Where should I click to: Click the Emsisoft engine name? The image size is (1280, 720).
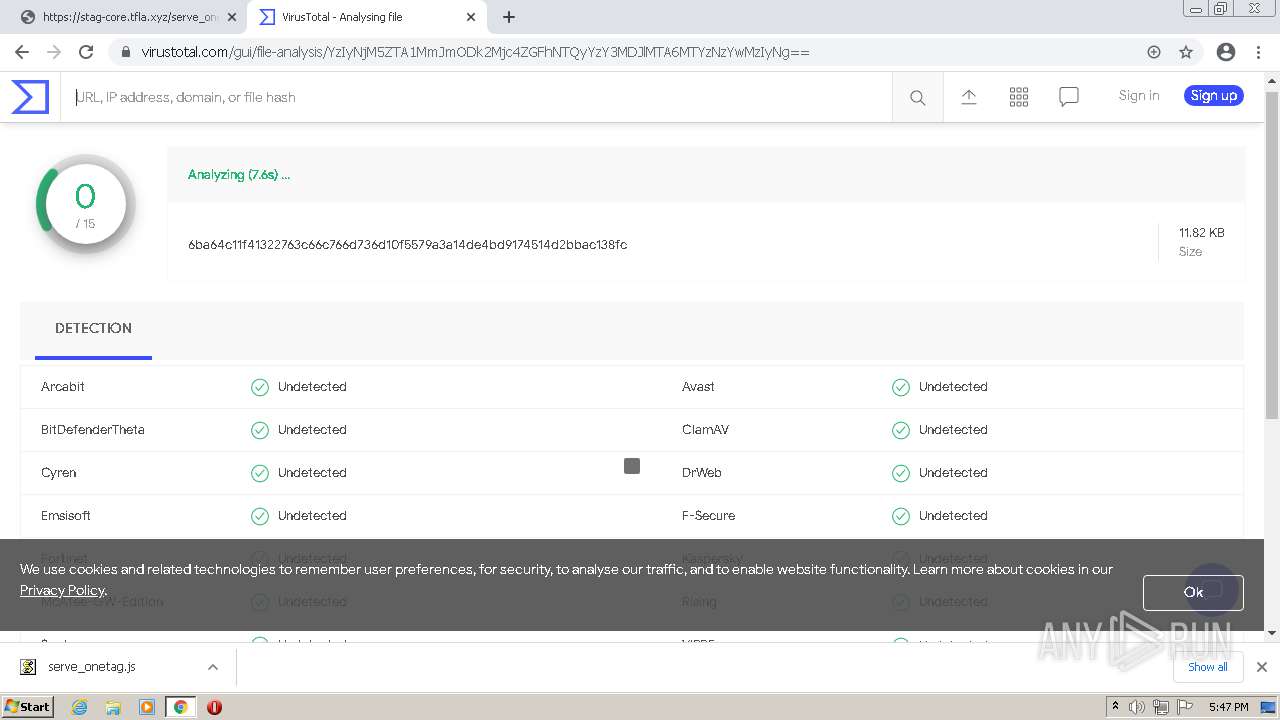[66, 515]
